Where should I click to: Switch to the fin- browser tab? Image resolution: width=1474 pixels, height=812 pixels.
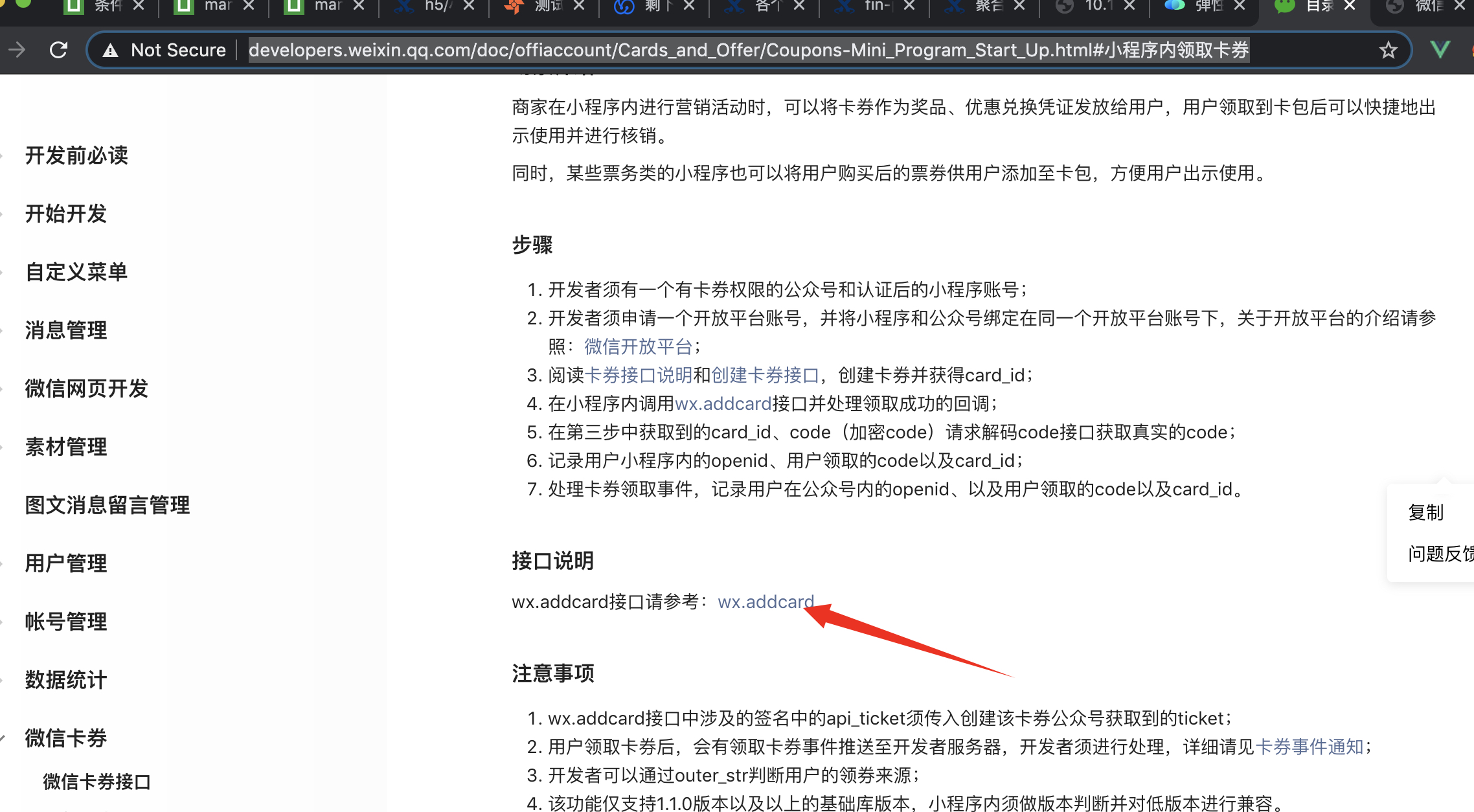coord(874,6)
